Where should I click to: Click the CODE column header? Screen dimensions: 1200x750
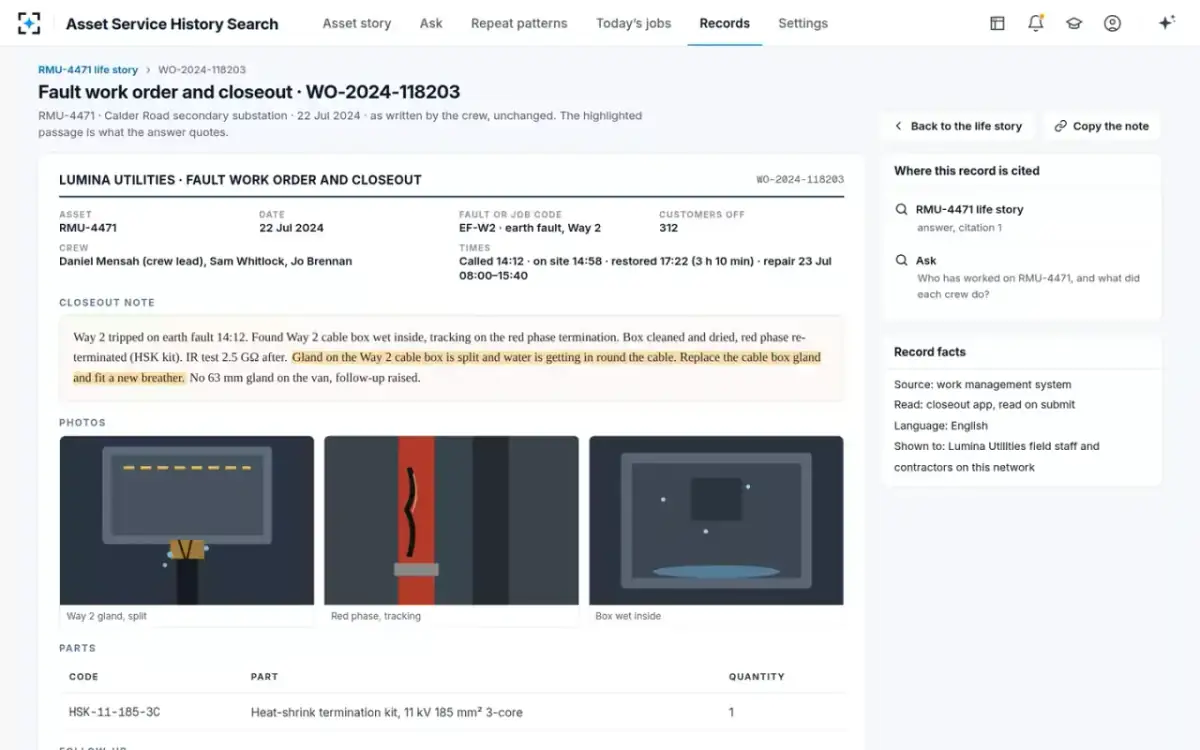click(83, 677)
